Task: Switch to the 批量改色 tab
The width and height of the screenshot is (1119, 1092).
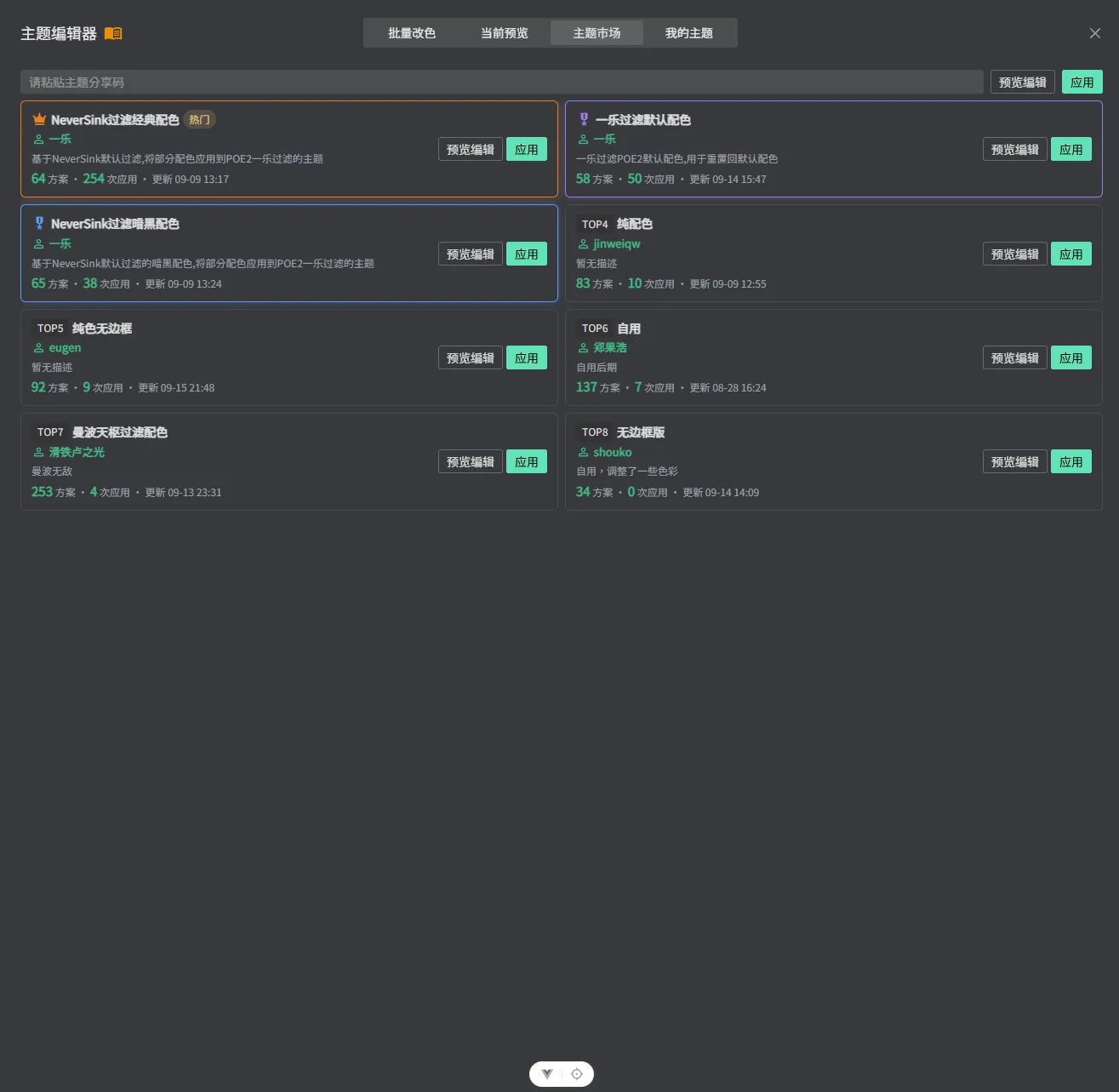Action: (412, 33)
